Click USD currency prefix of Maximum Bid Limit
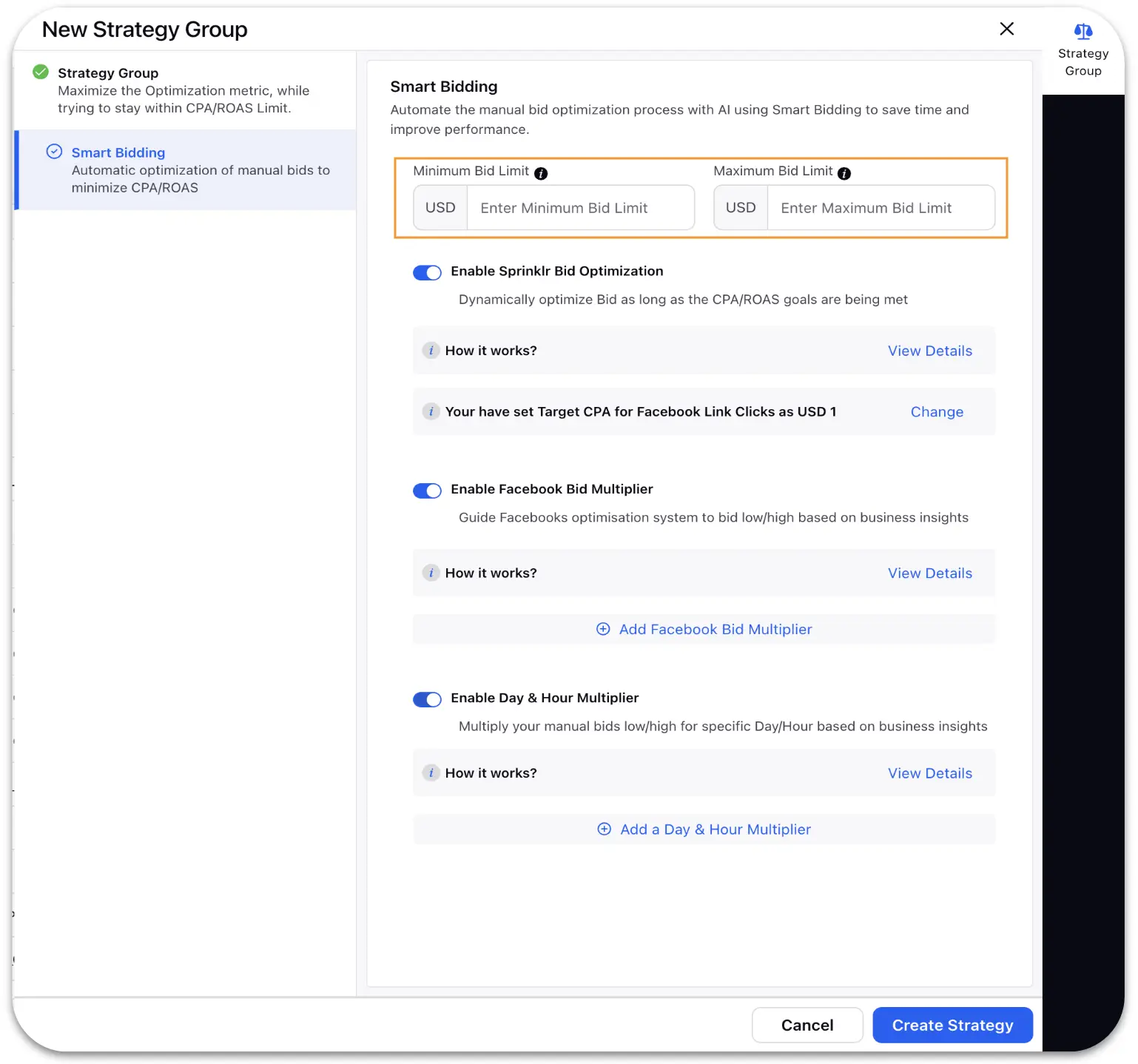 click(x=741, y=208)
